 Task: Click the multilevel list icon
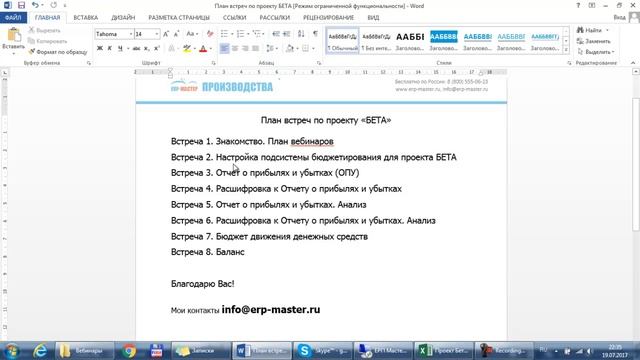pos(256,34)
